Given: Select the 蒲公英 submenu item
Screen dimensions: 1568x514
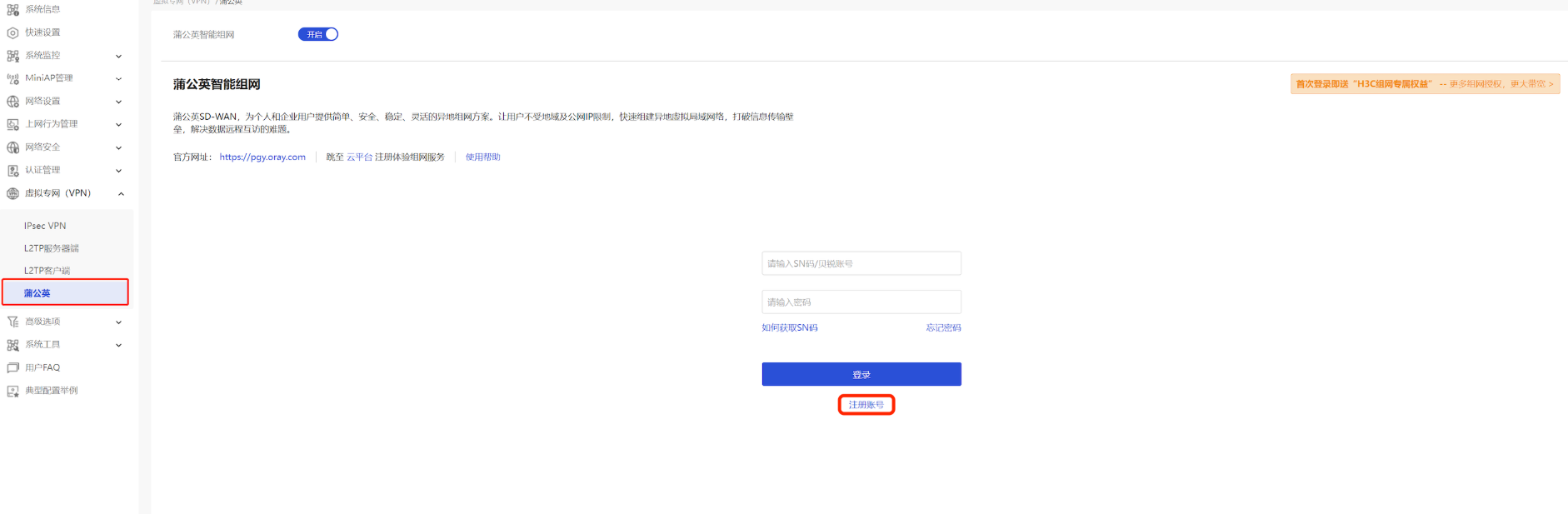Looking at the screenshot, I should tap(65, 292).
